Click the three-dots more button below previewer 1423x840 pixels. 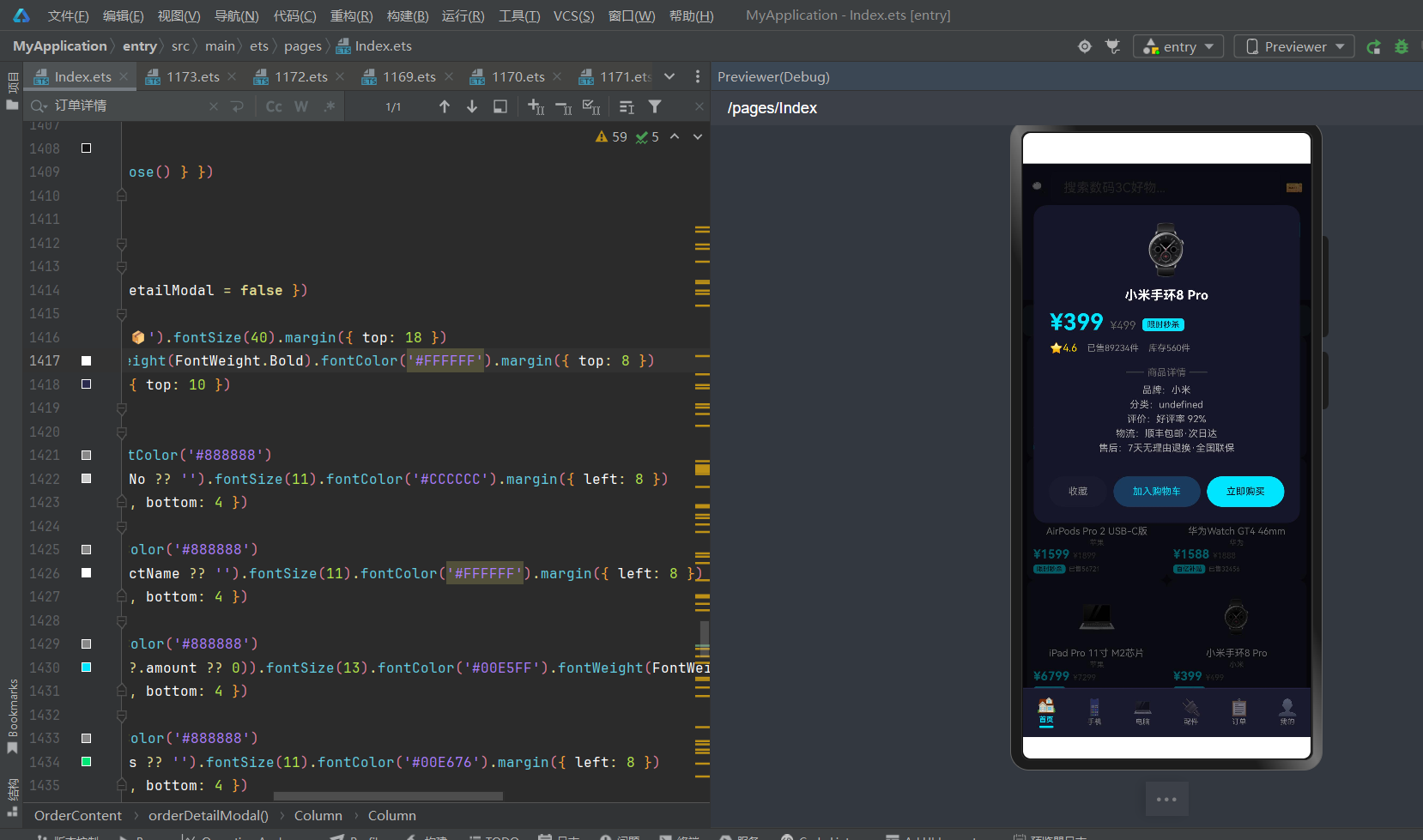(x=1166, y=799)
